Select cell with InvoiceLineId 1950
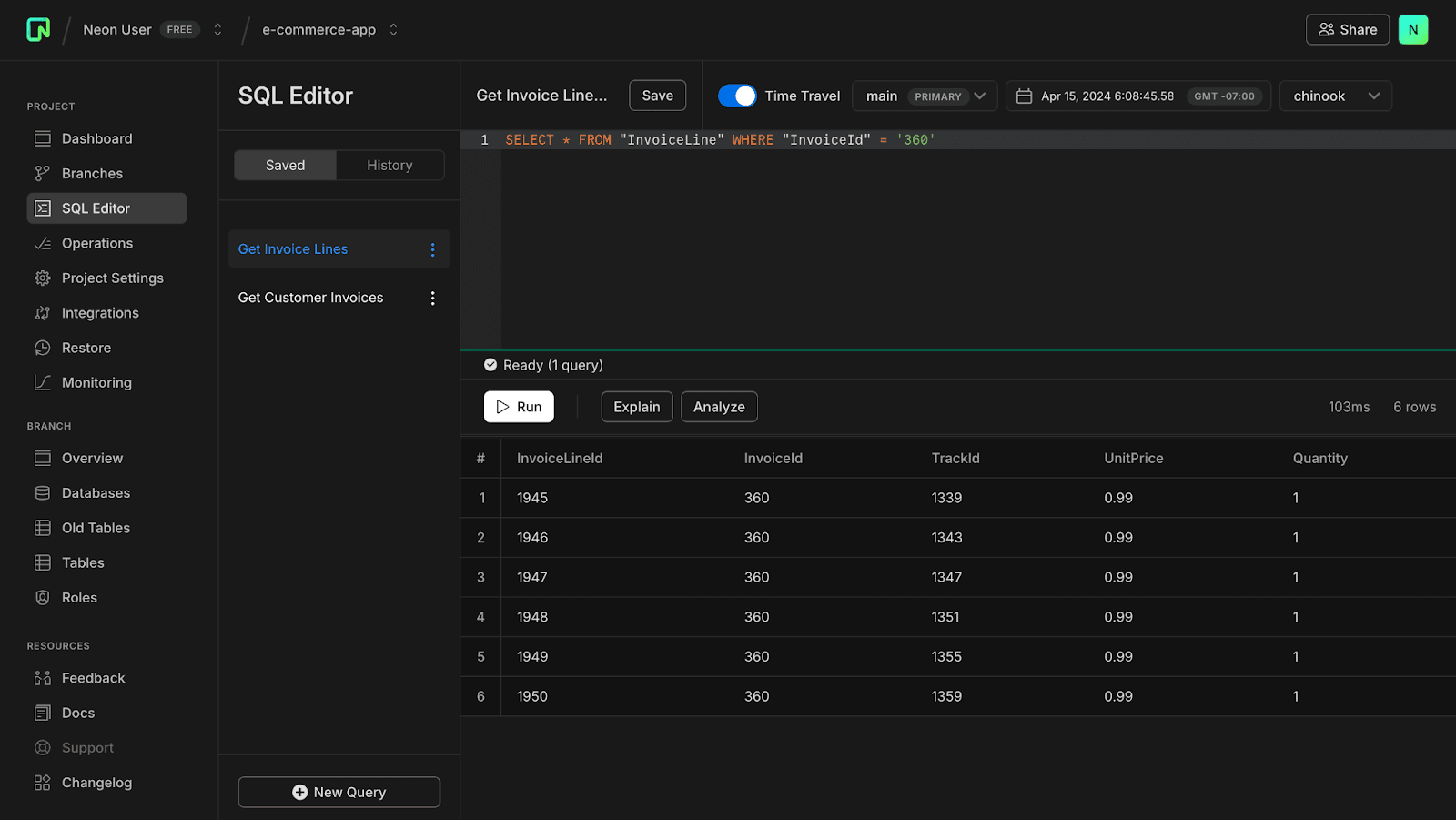This screenshot has width=1456, height=820. coord(532,696)
